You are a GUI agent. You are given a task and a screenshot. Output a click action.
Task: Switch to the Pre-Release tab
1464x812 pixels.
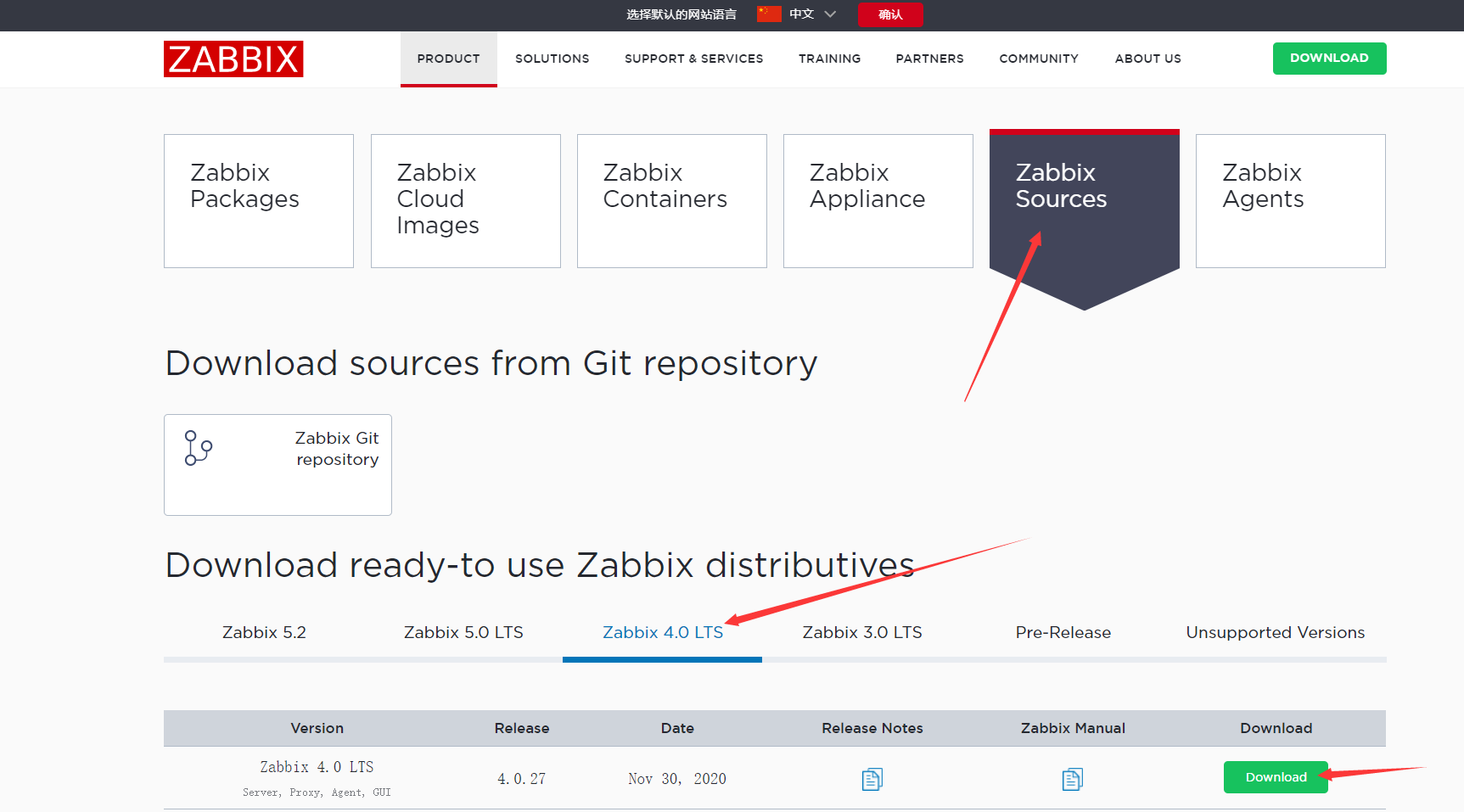pyautogui.click(x=1063, y=632)
